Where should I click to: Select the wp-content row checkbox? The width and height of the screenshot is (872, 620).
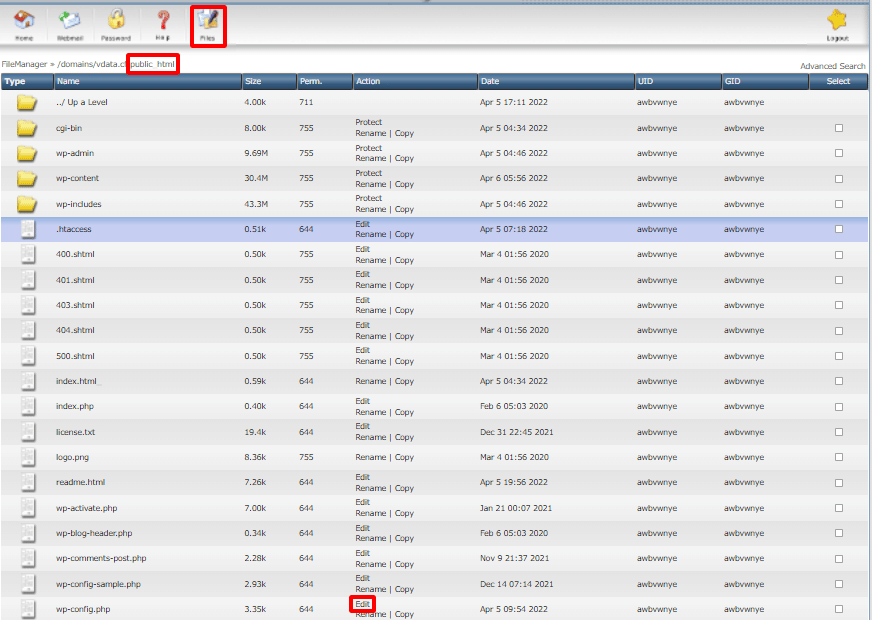[x=839, y=179]
